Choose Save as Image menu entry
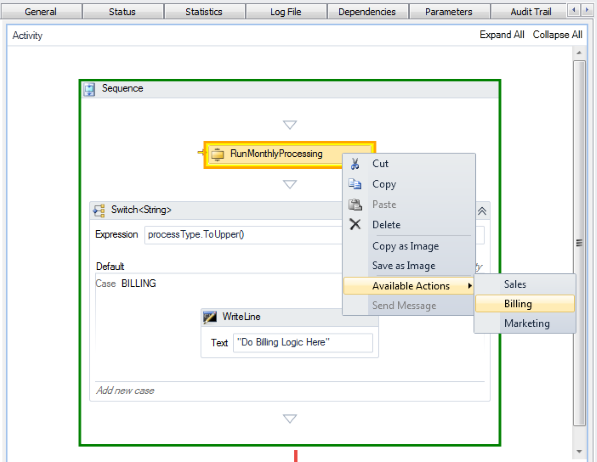This screenshot has width=597, height=462. pyautogui.click(x=404, y=265)
